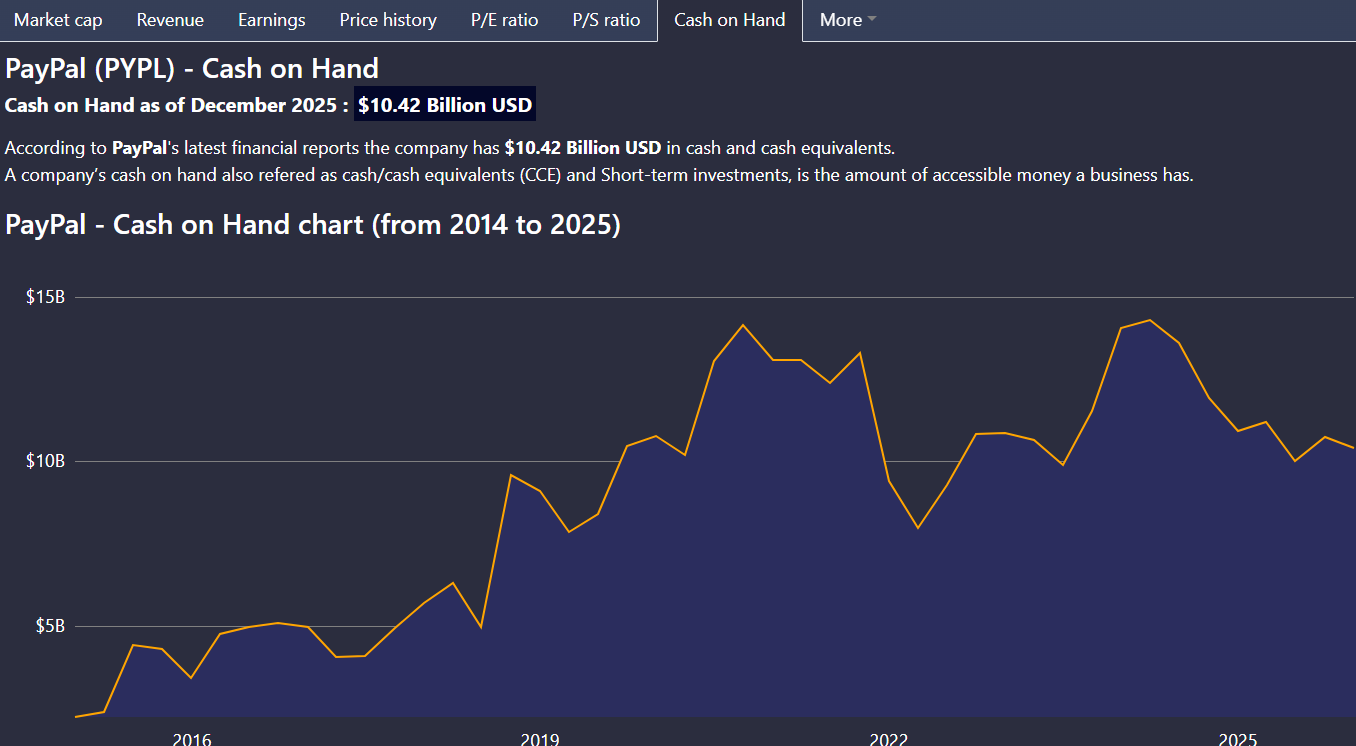Click the active Cash on Hand tab
The height and width of the screenshot is (746, 1356).
[x=730, y=20]
